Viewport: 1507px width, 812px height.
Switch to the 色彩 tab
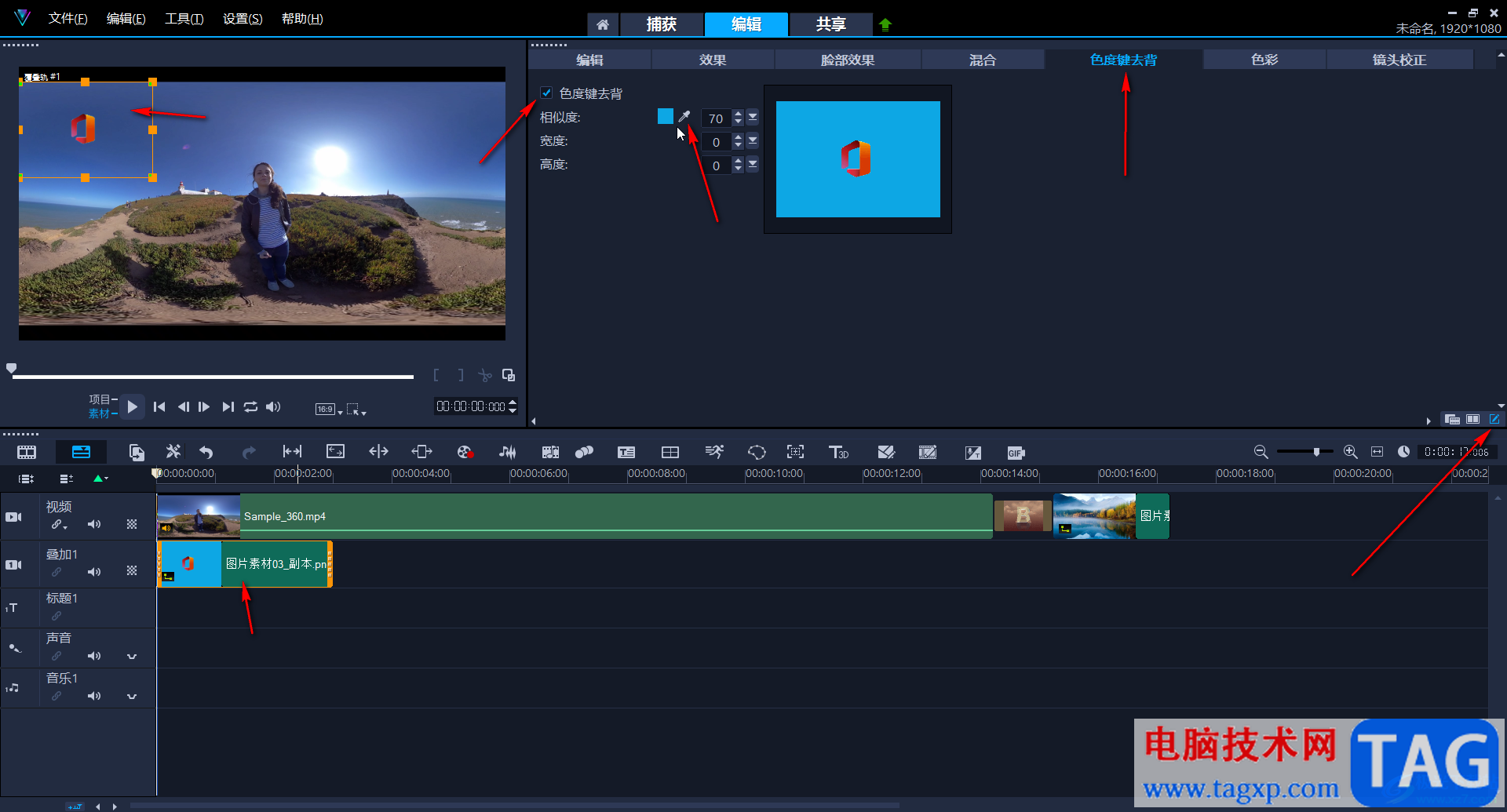tap(1264, 60)
